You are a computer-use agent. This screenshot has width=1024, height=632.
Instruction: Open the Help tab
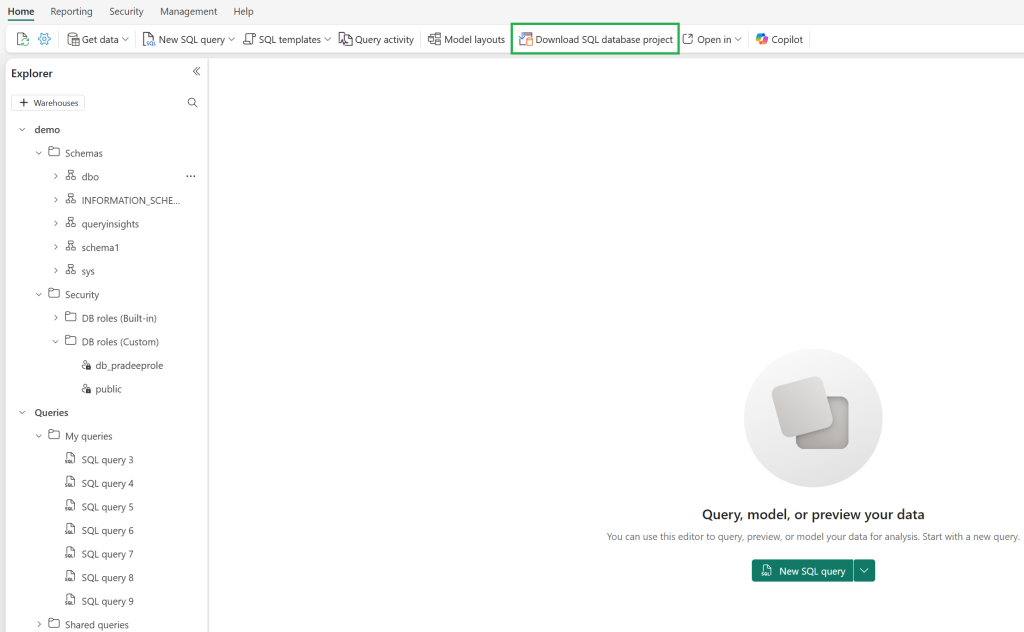(x=244, y=11)
